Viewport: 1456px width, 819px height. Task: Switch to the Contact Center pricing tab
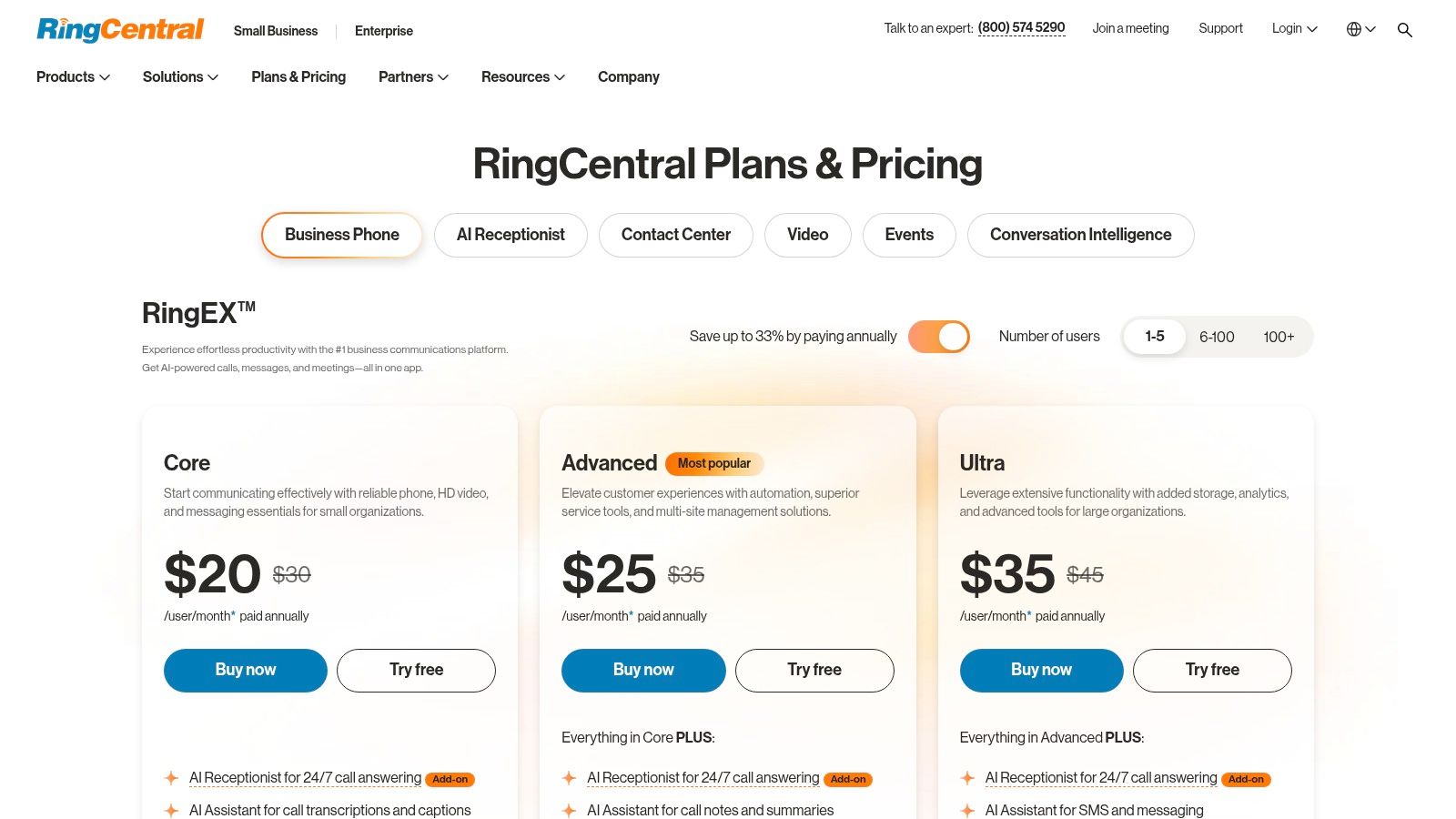675,235
